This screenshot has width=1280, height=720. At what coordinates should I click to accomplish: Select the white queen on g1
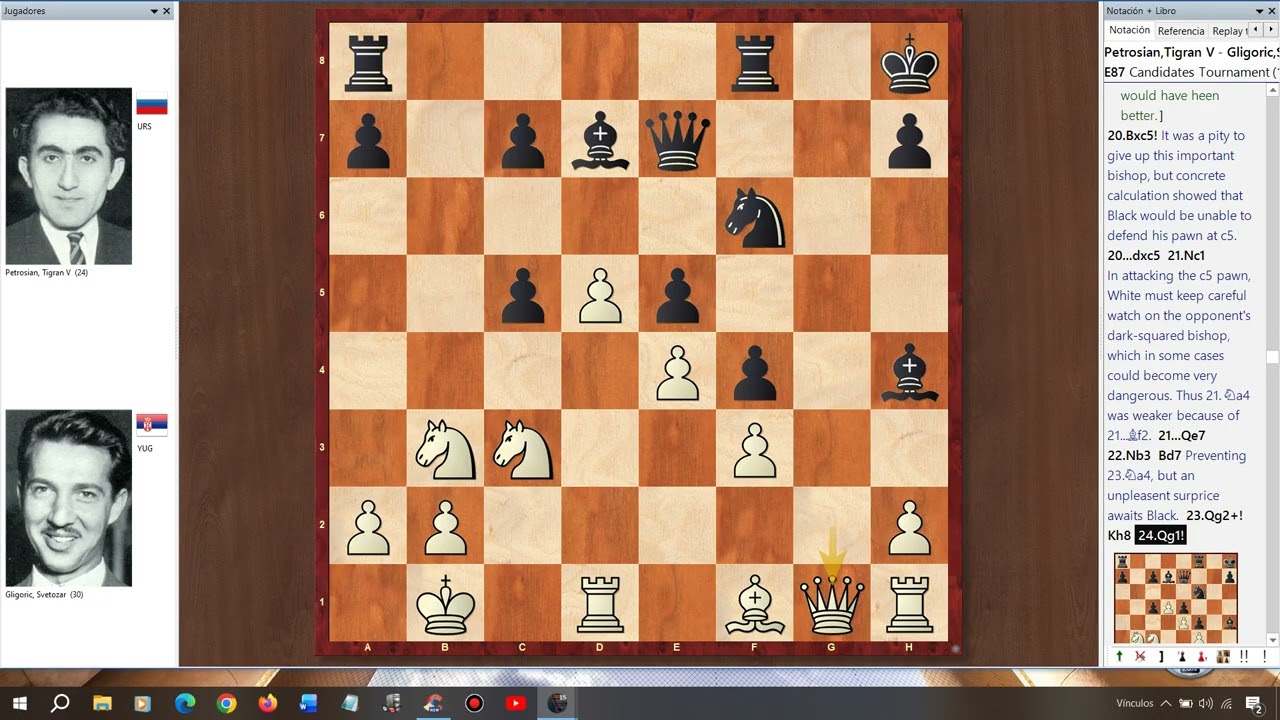tap(832, 603)
